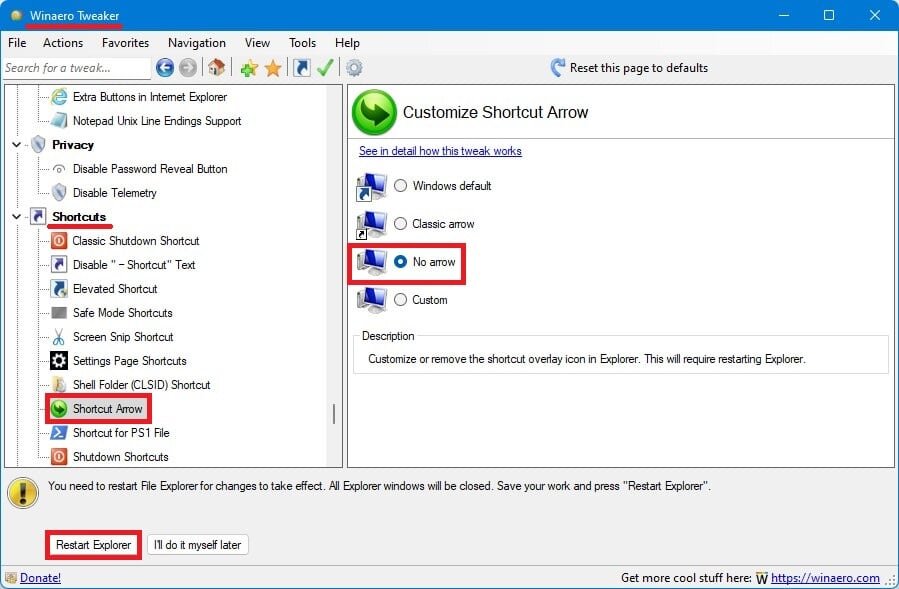
Task: Click the greyed forward navigation arrow
Action: (187, 68)
